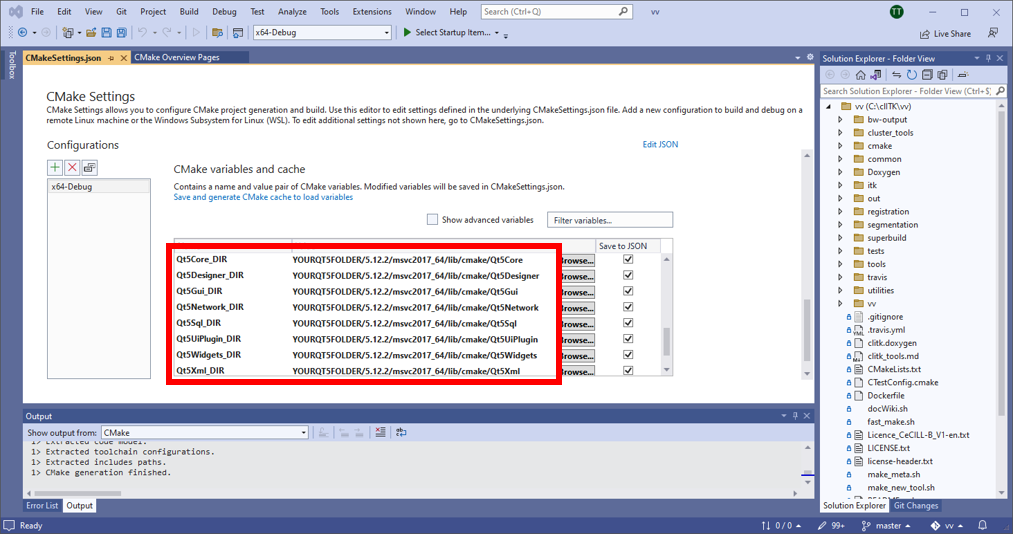Screen dimensions: 1013x534
Task: Uncheck Save to JSON for Qt5Network_DIR
Action: point(628,307)
